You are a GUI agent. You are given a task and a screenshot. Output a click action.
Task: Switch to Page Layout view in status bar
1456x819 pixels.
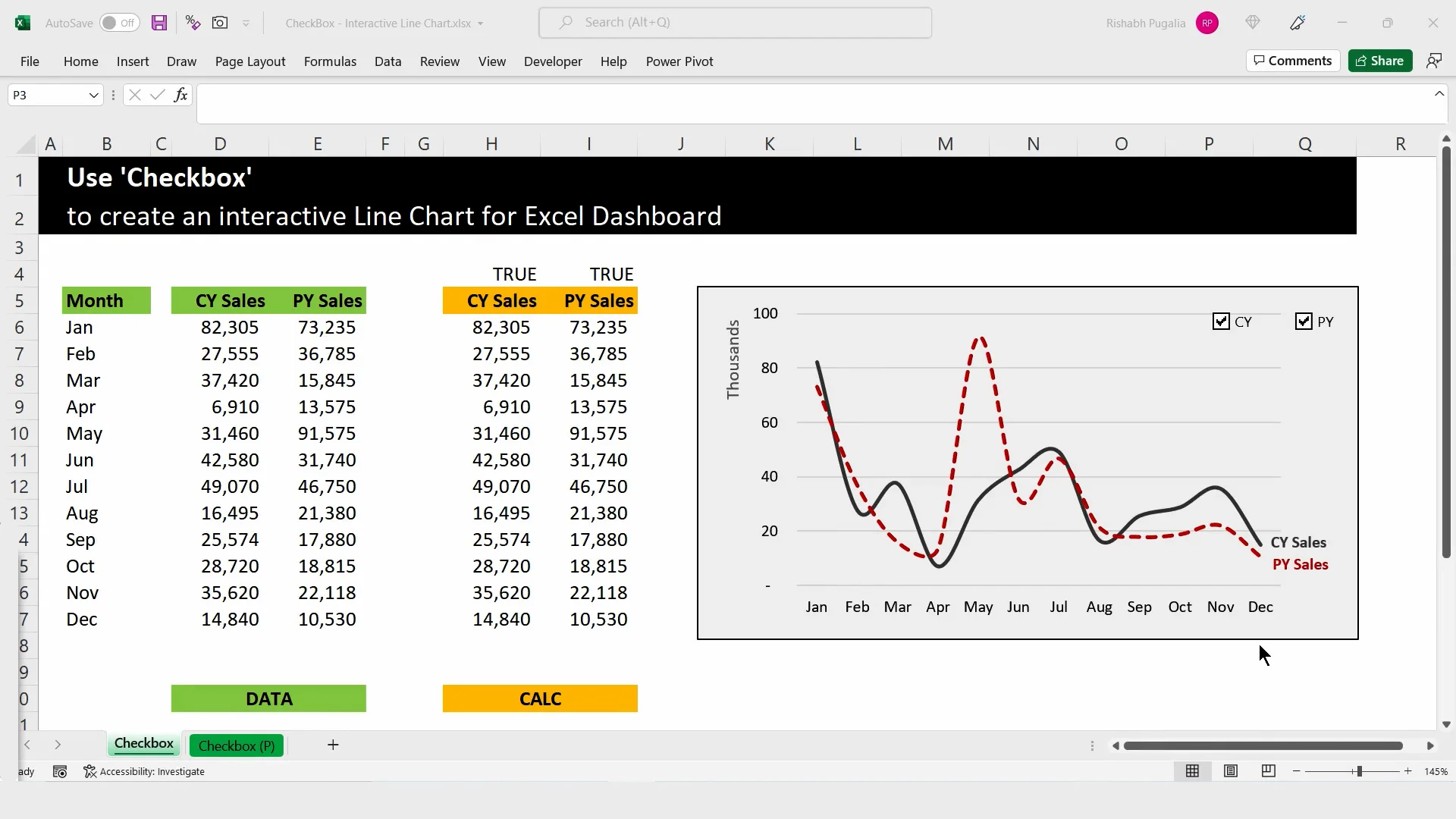(x=1230, y=771)
